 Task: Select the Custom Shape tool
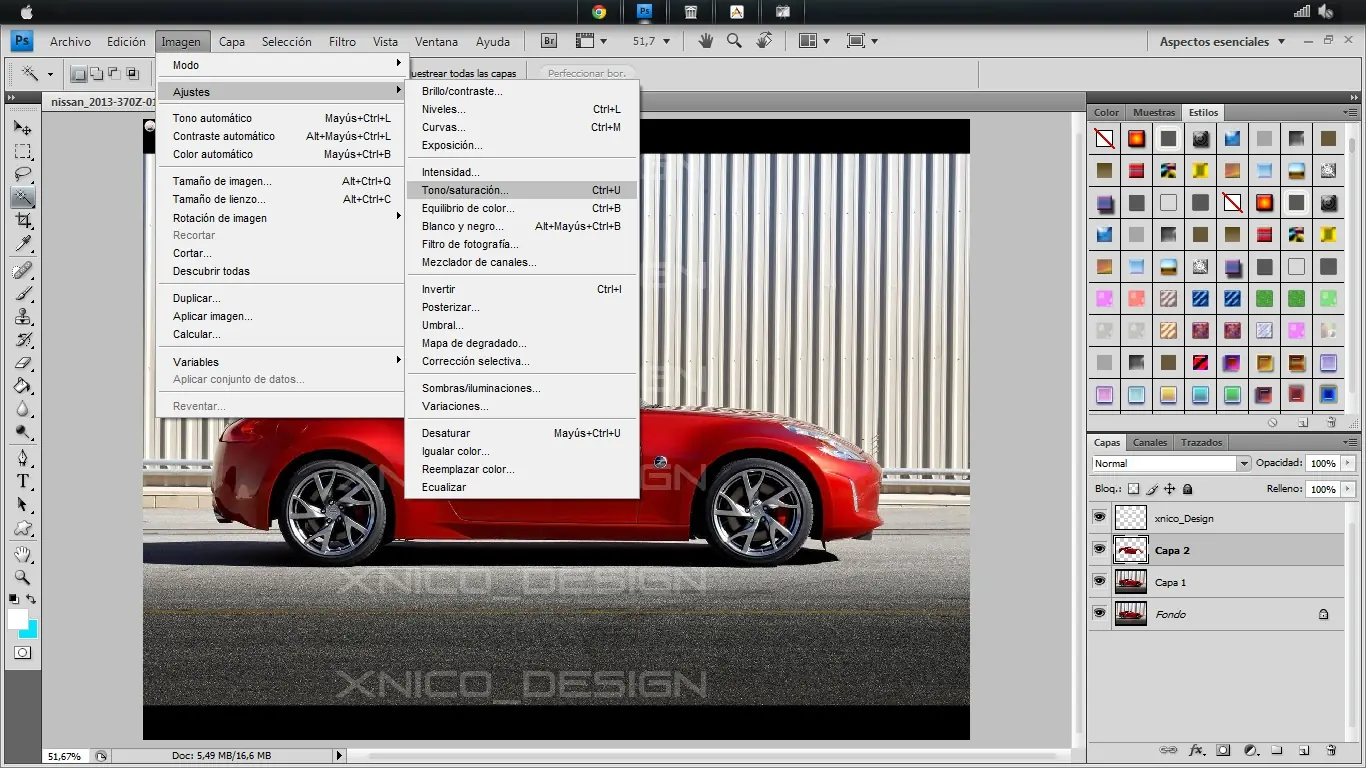(x=22, y=528)
